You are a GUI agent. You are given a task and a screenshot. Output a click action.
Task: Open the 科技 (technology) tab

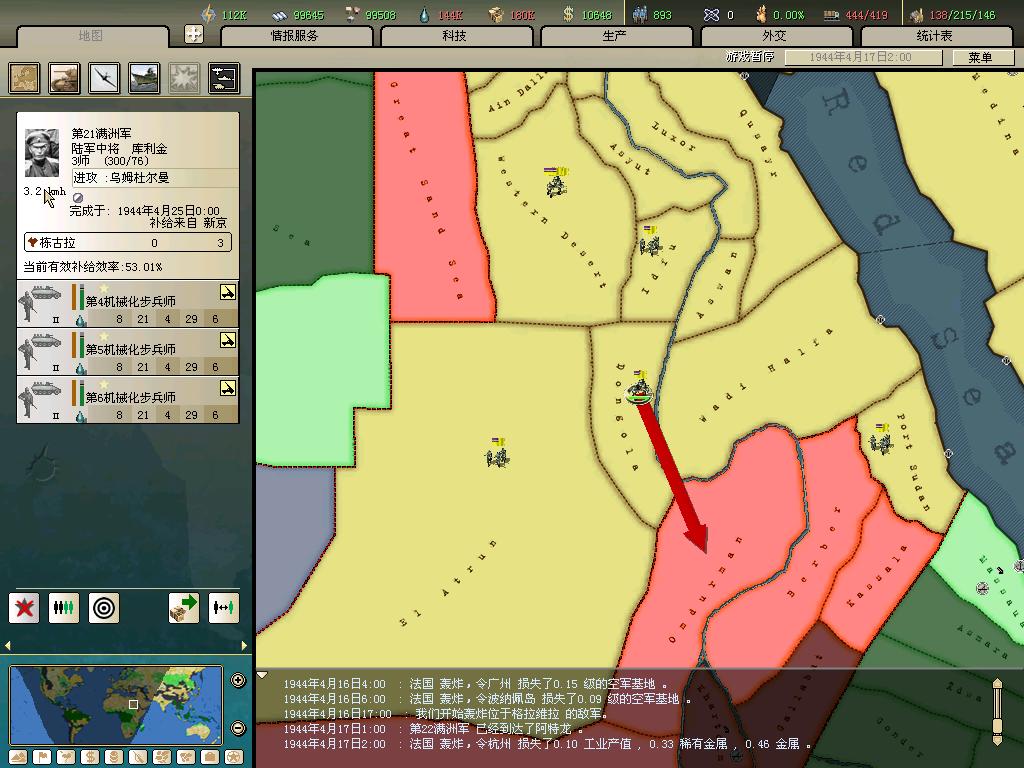click(x=455, y=36)
